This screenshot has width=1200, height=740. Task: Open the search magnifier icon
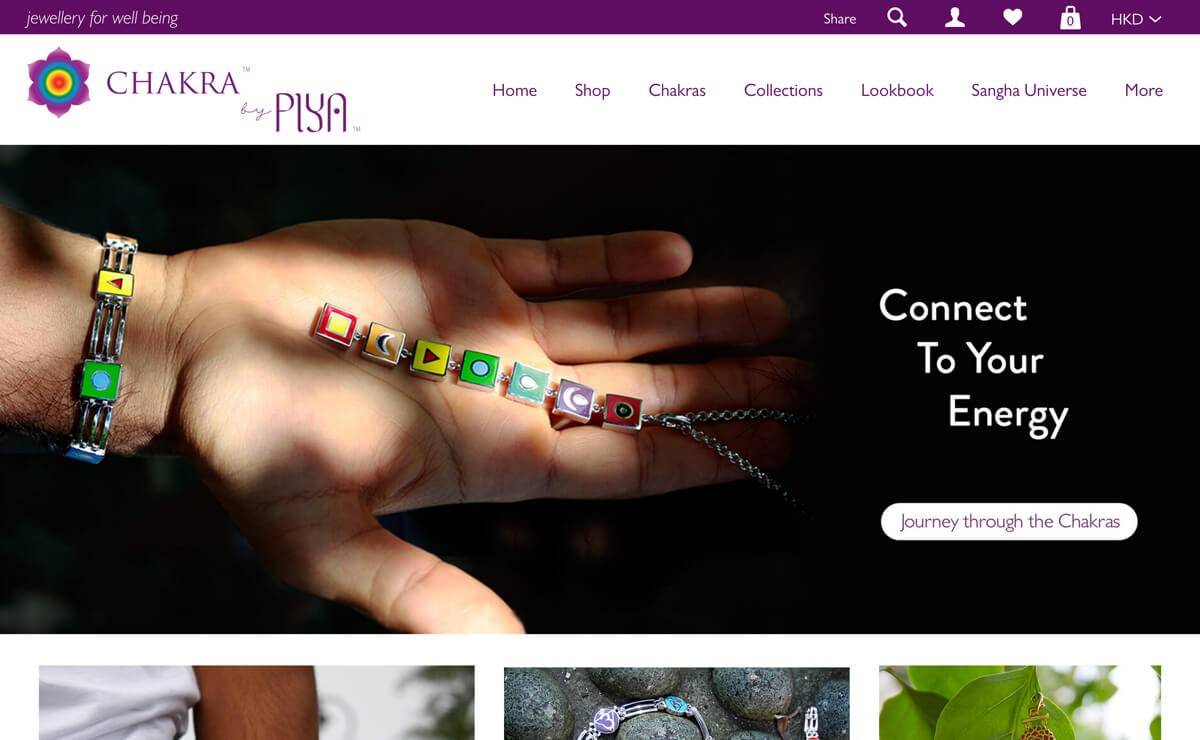click(x=897, y=17)
